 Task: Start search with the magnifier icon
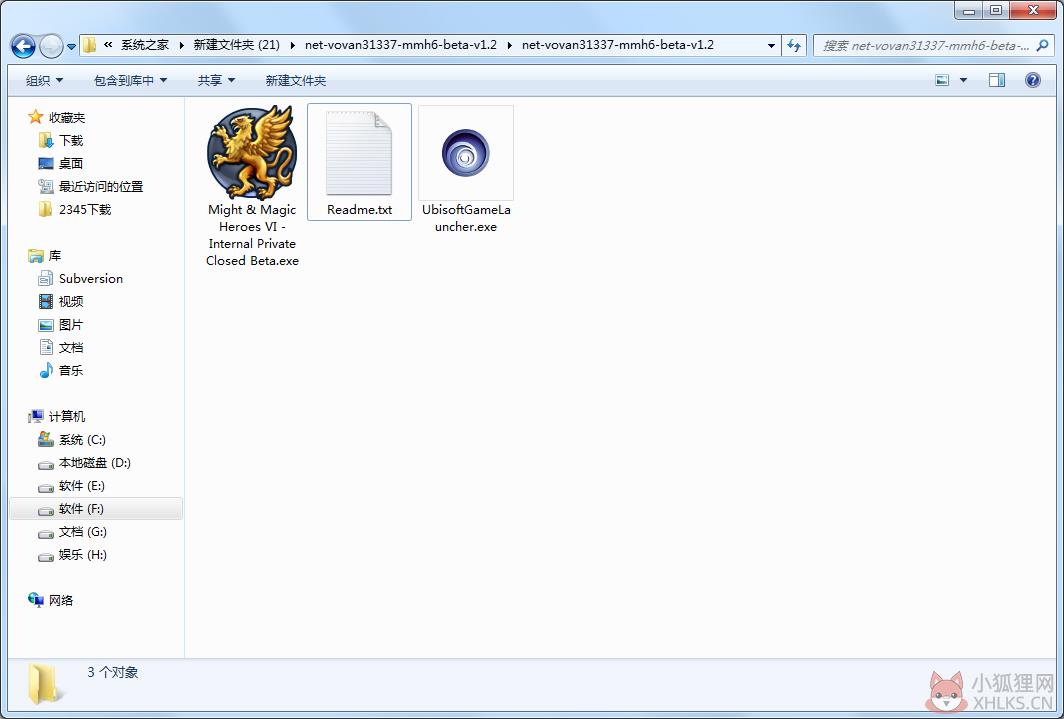1042,45
